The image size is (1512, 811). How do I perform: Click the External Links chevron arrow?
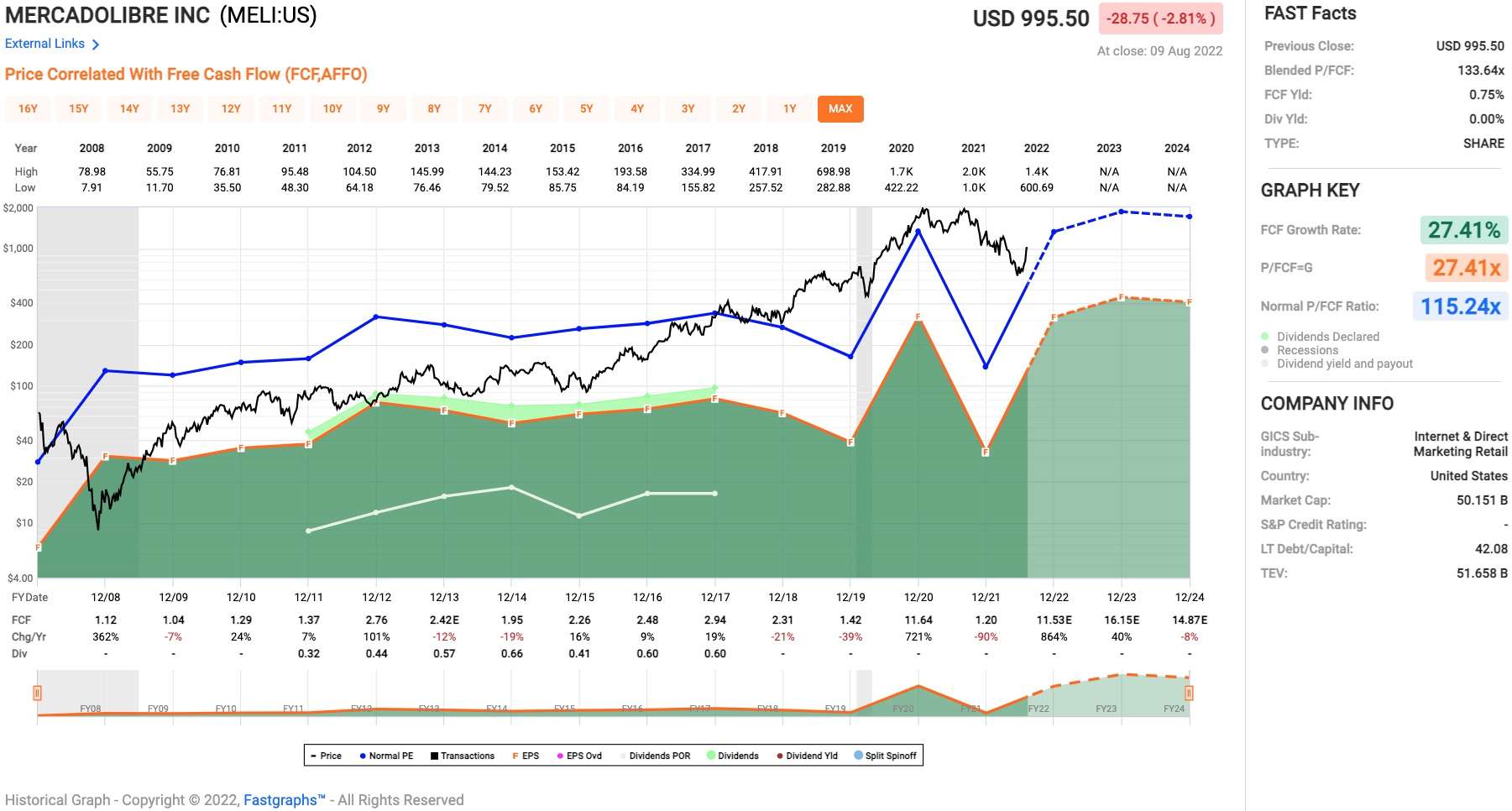[x=96, y=44]
